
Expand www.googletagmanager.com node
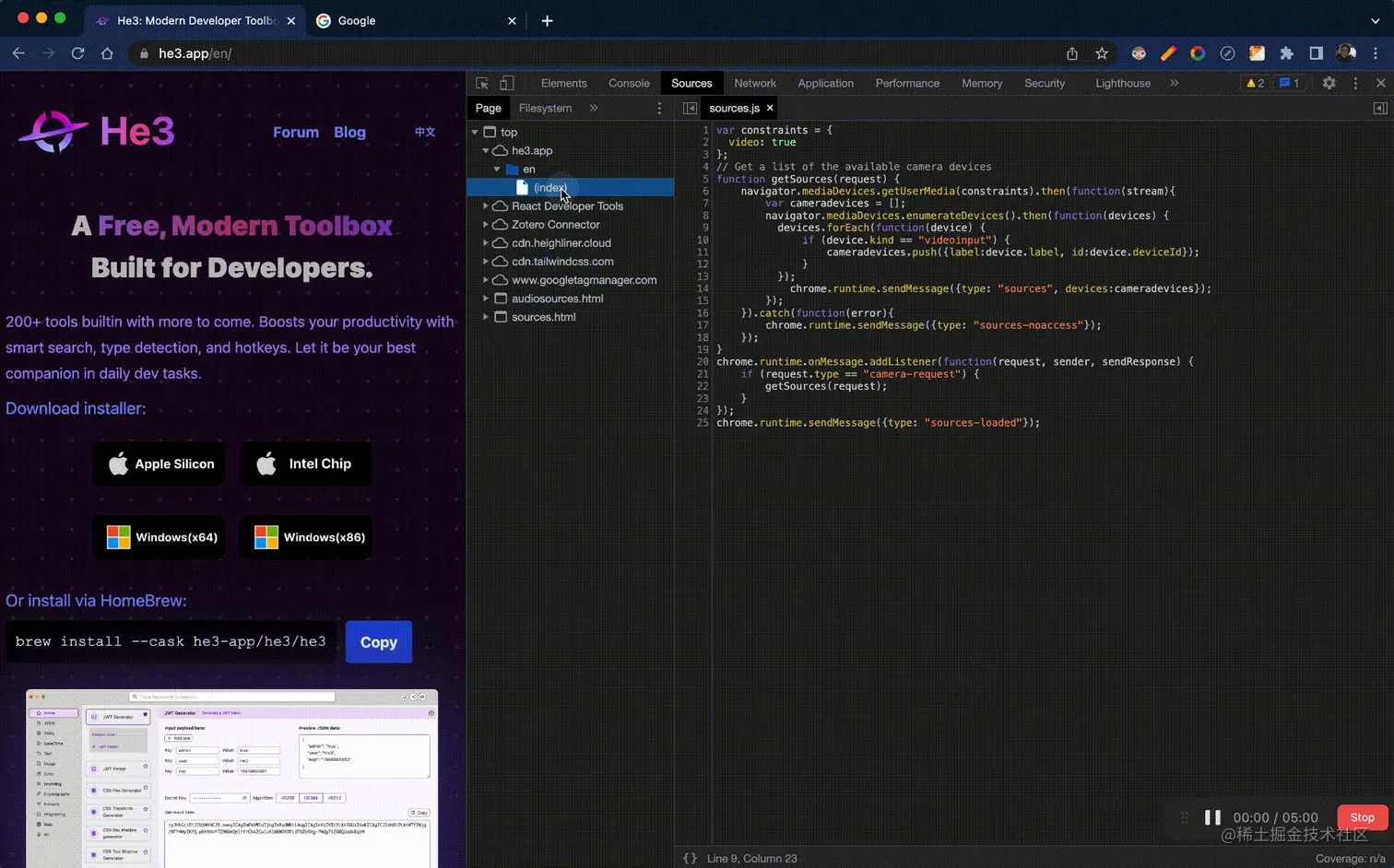coord(486,280)
